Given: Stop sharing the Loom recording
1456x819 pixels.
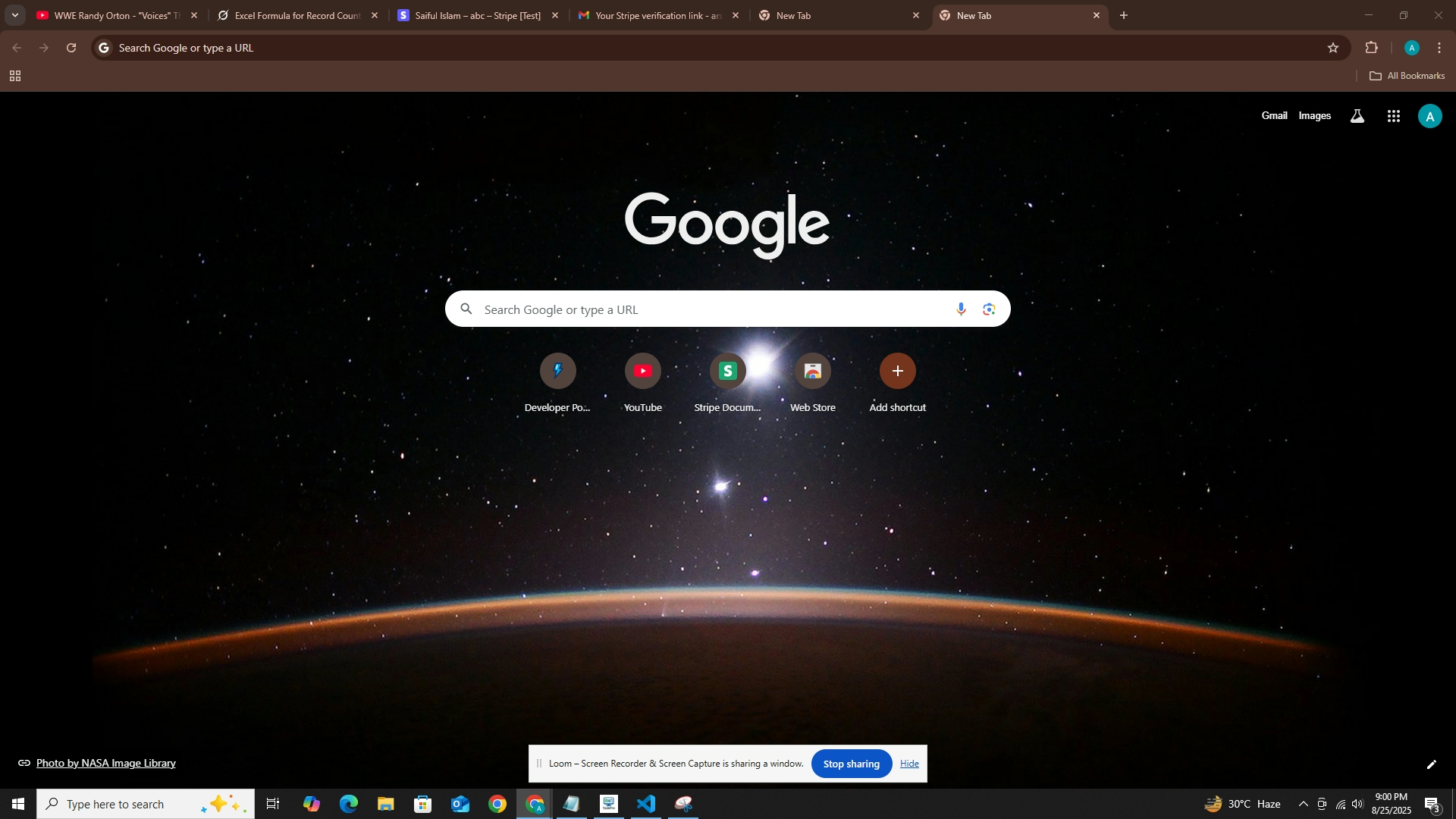Looking at the screenshot, I should [851, 764].
